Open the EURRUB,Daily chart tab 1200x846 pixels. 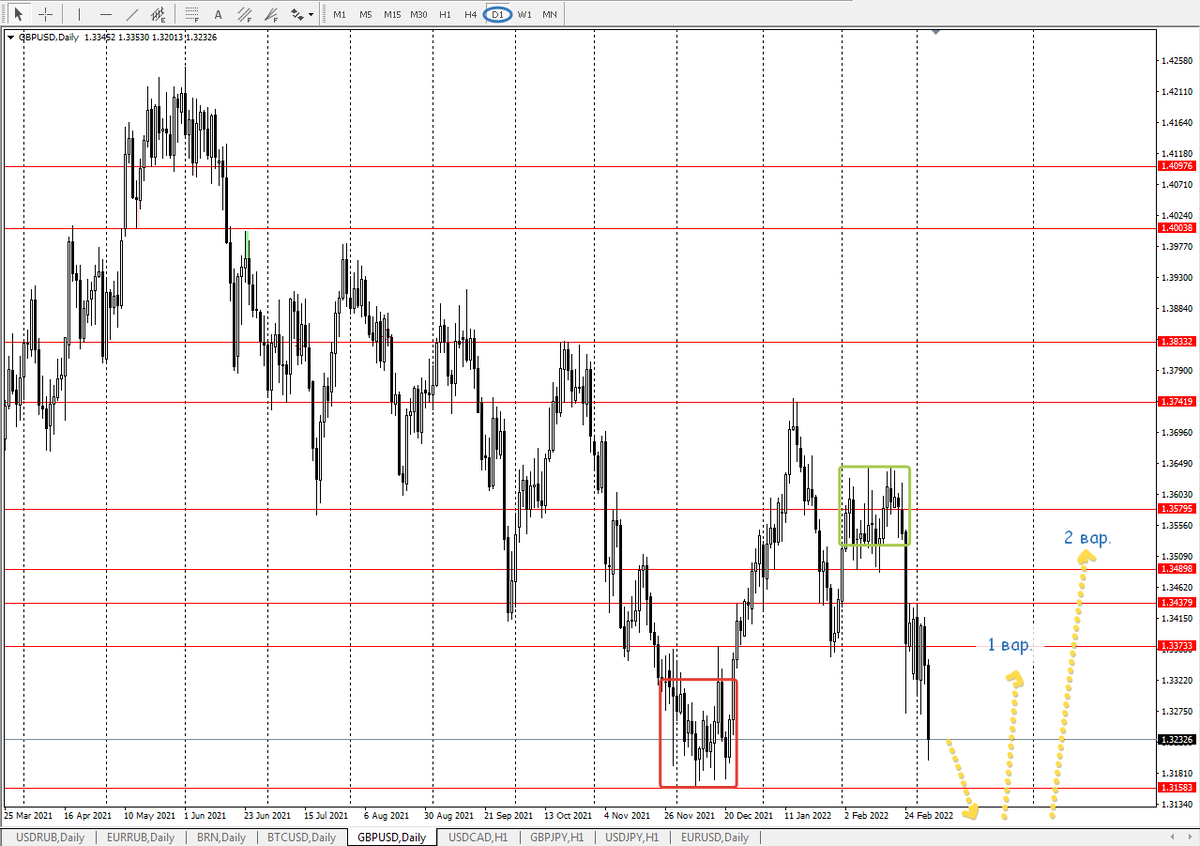point(141,837)
